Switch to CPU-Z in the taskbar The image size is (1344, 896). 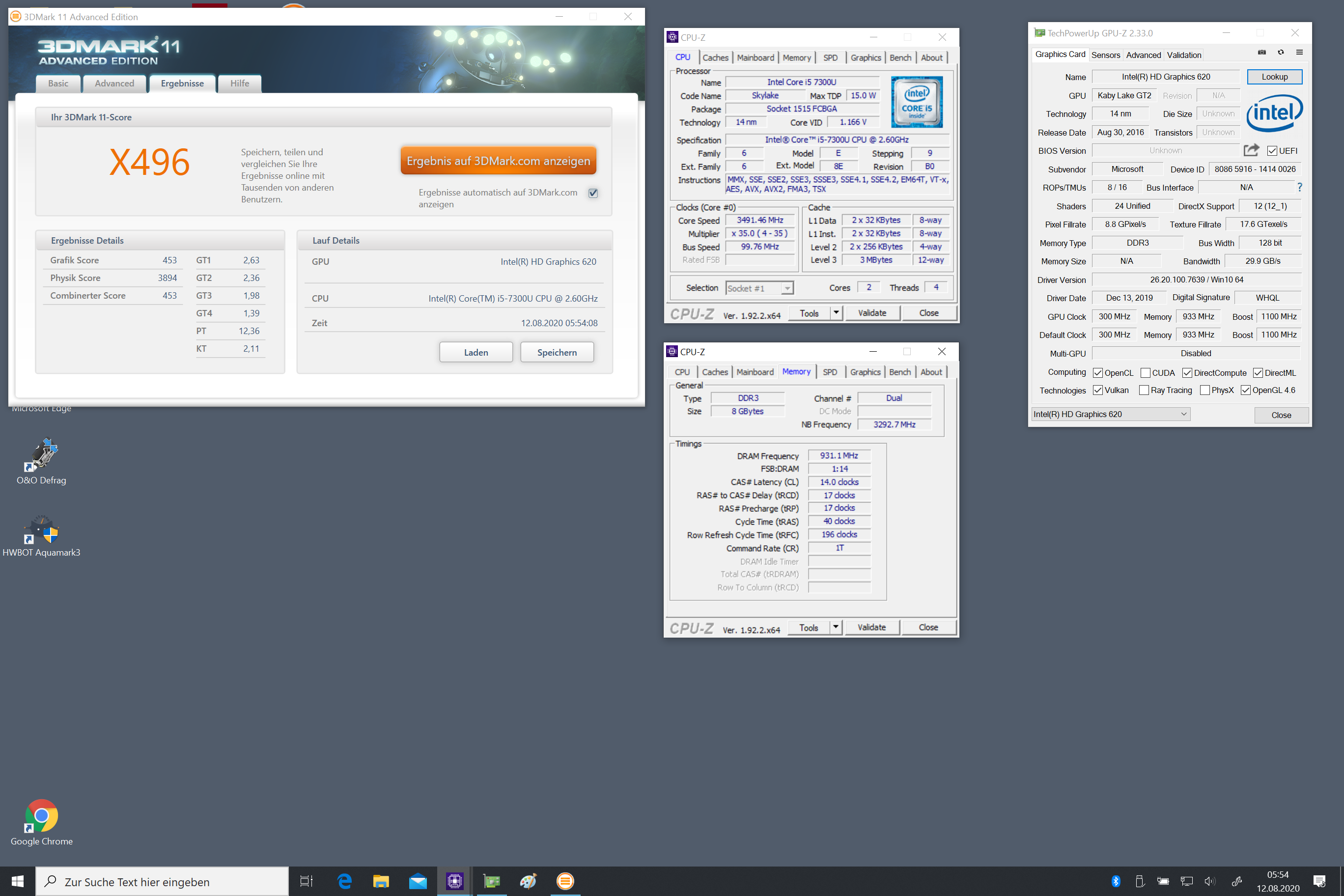[x=455, y=881]
